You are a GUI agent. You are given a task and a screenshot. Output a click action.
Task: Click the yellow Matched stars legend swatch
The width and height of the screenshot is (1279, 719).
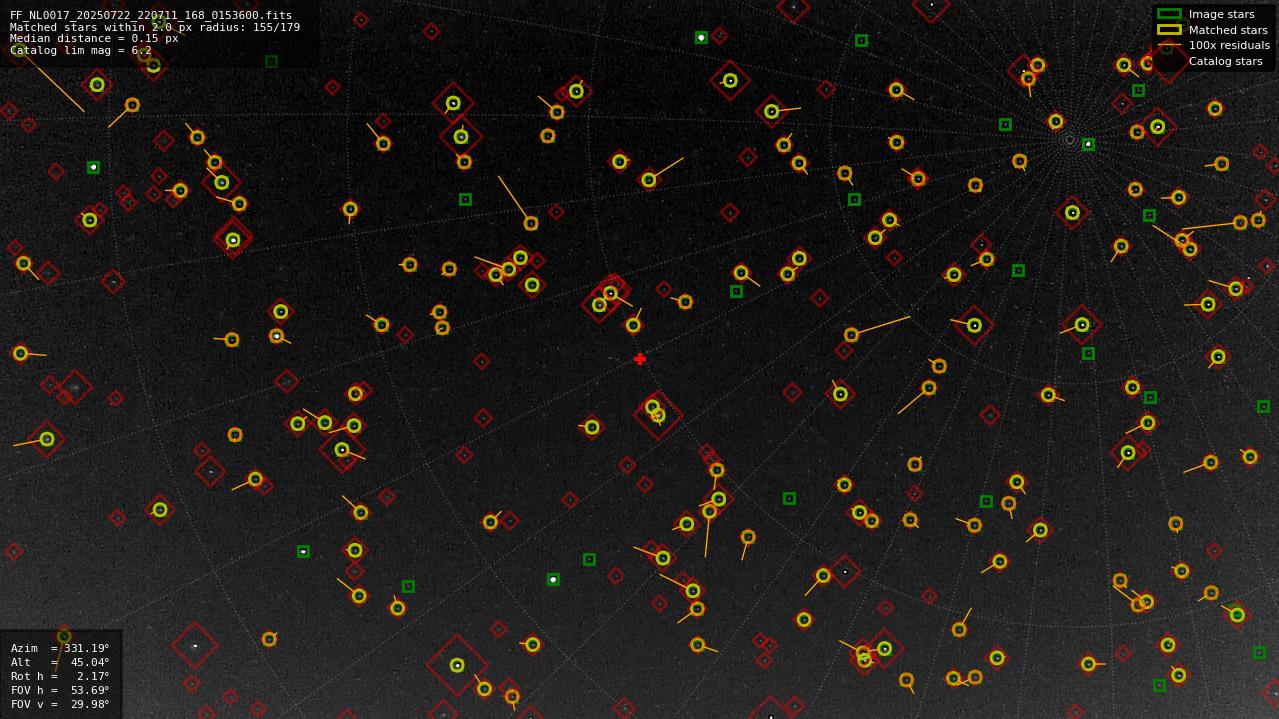(1168, 30)
